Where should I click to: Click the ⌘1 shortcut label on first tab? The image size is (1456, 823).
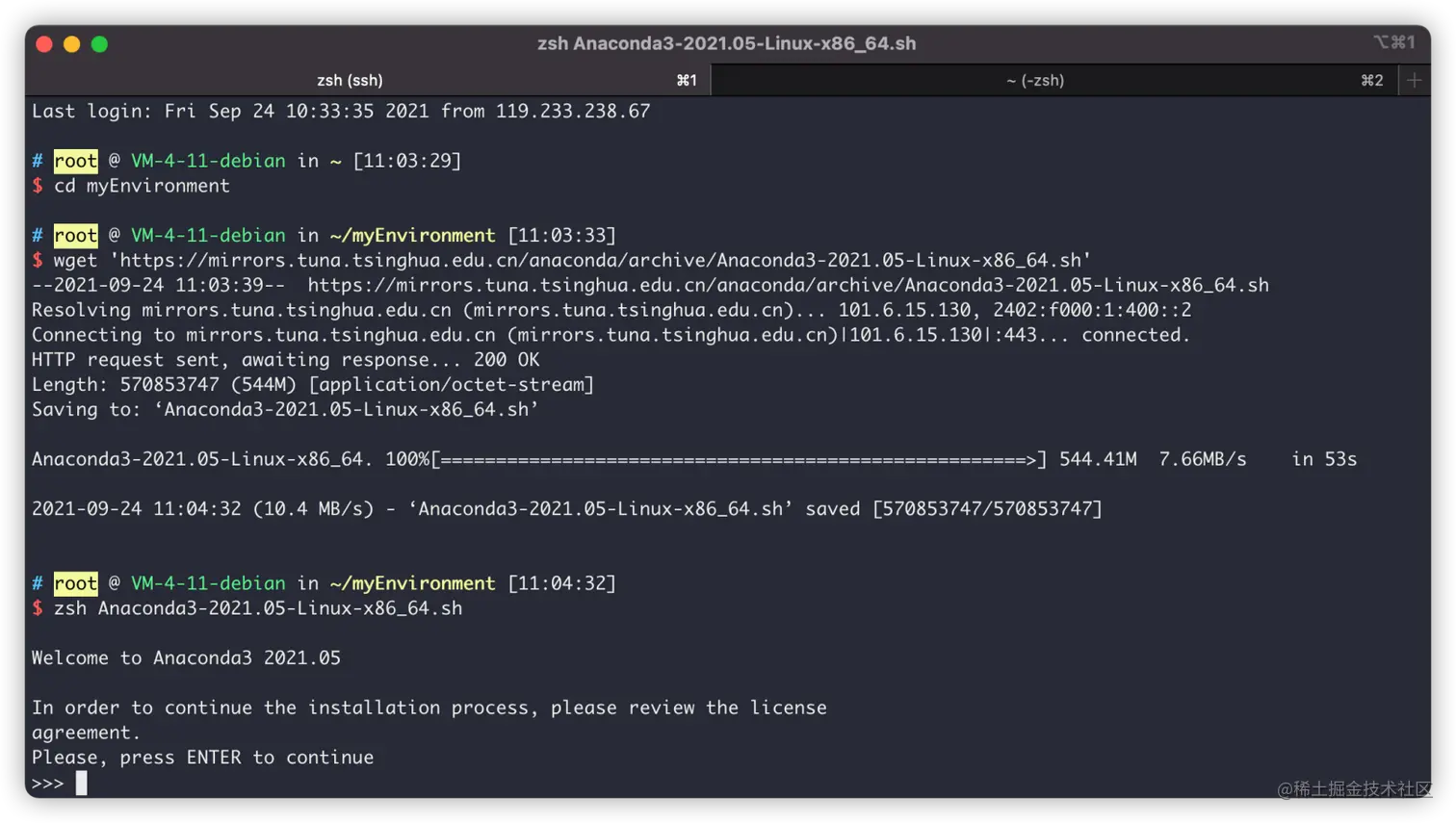tap(687, 80)
